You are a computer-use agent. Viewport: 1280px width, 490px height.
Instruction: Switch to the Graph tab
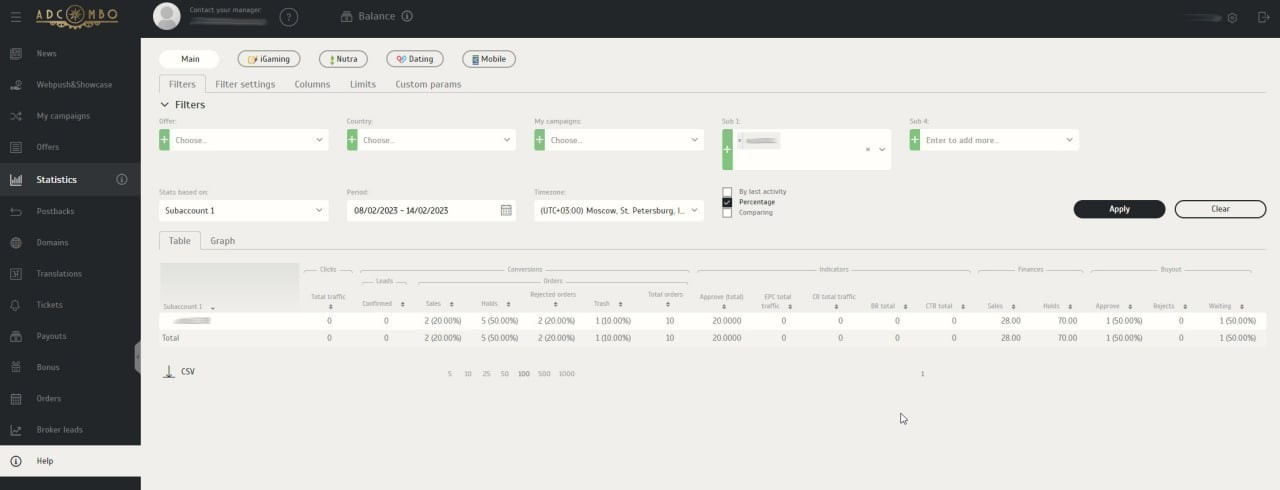tap(222, 241)
